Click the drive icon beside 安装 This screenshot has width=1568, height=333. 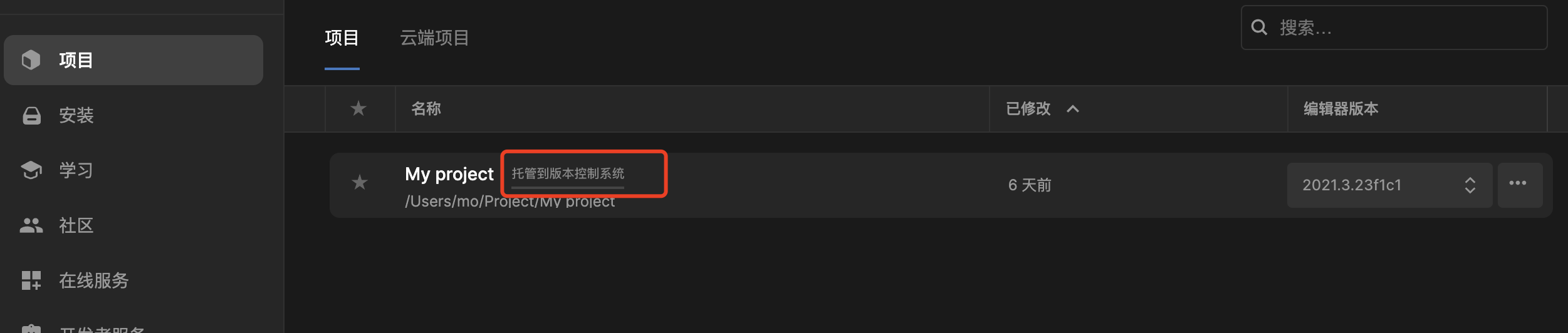(31, 115)
